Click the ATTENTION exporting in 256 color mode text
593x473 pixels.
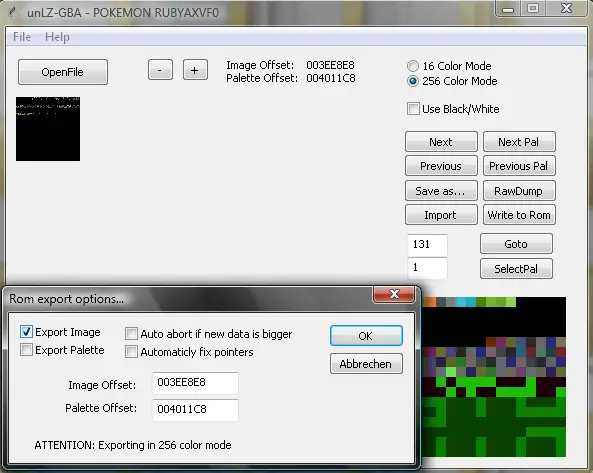pyautogui.click(x=133, y=445)
